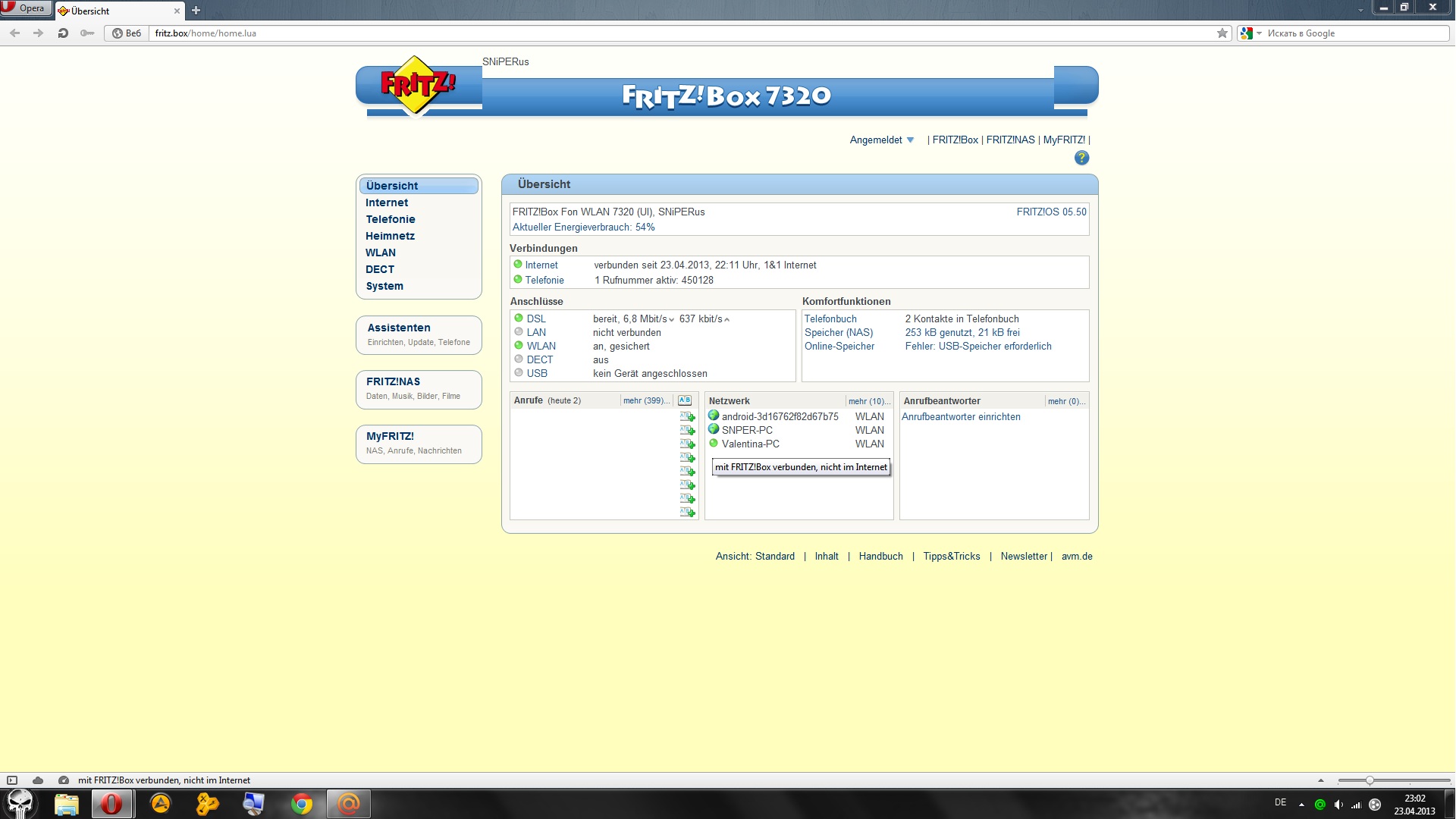Click 'Anrufbeantworter einrichten' link
The image size is (1456, 819).
[960, 416]
